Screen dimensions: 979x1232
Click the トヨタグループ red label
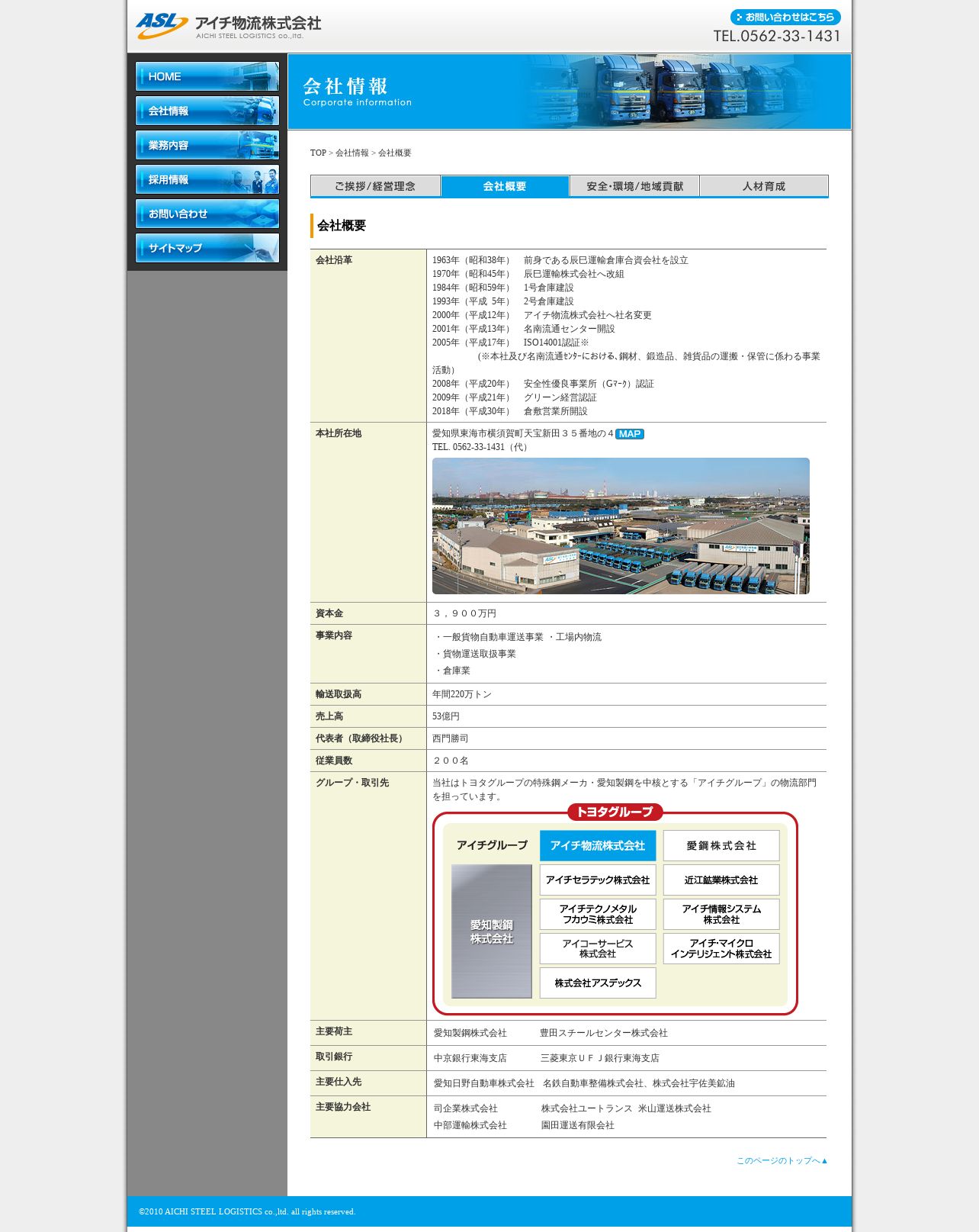(x=615, y=812)
